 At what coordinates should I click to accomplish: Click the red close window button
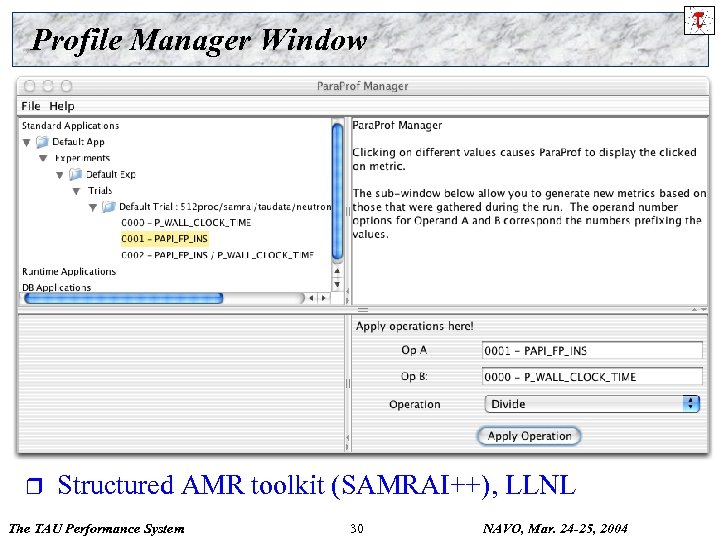pyautogui.click(x=29, y=86)
